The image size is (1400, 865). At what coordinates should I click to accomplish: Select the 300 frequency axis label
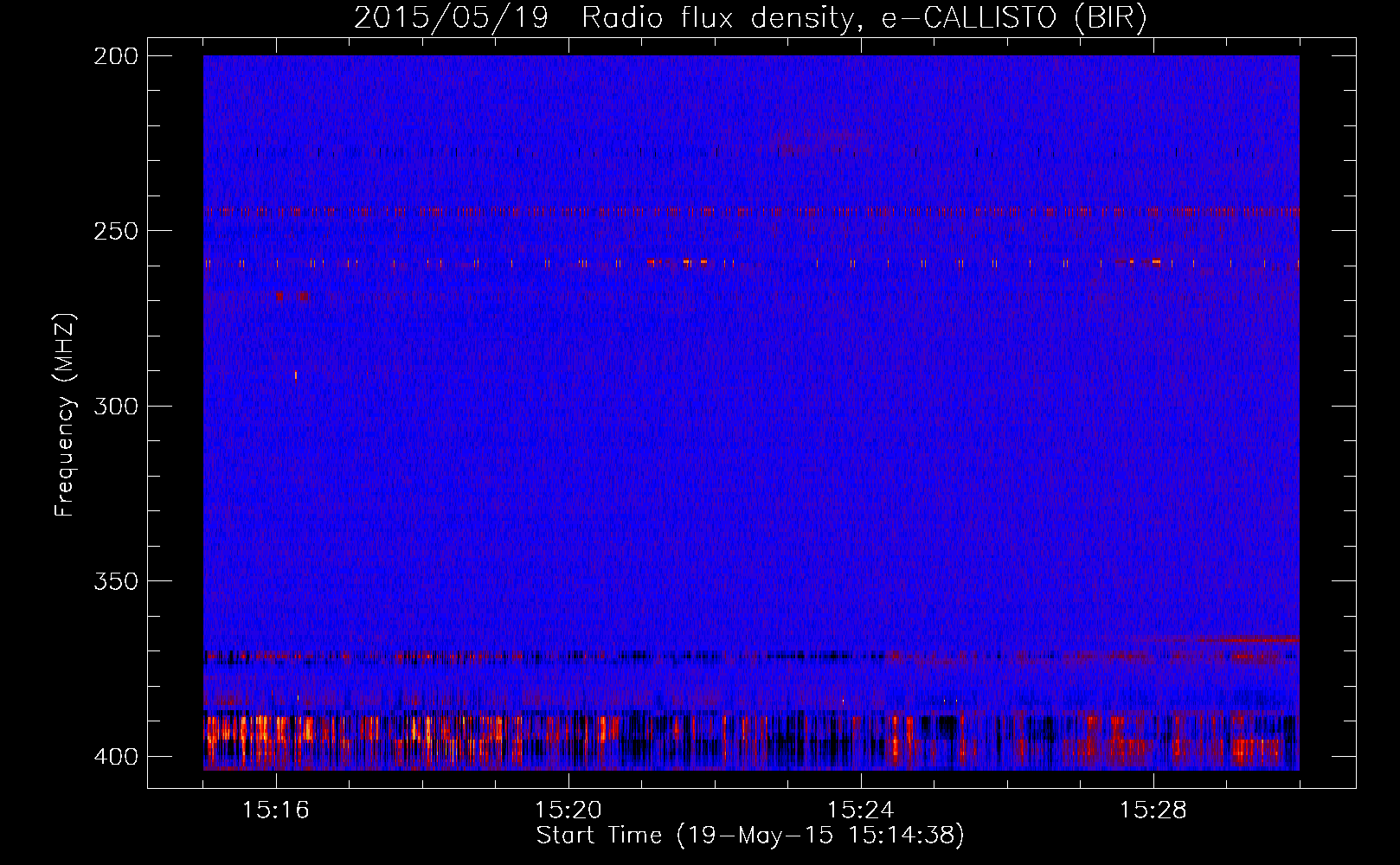pyautogui.click(x=115, y=406)
